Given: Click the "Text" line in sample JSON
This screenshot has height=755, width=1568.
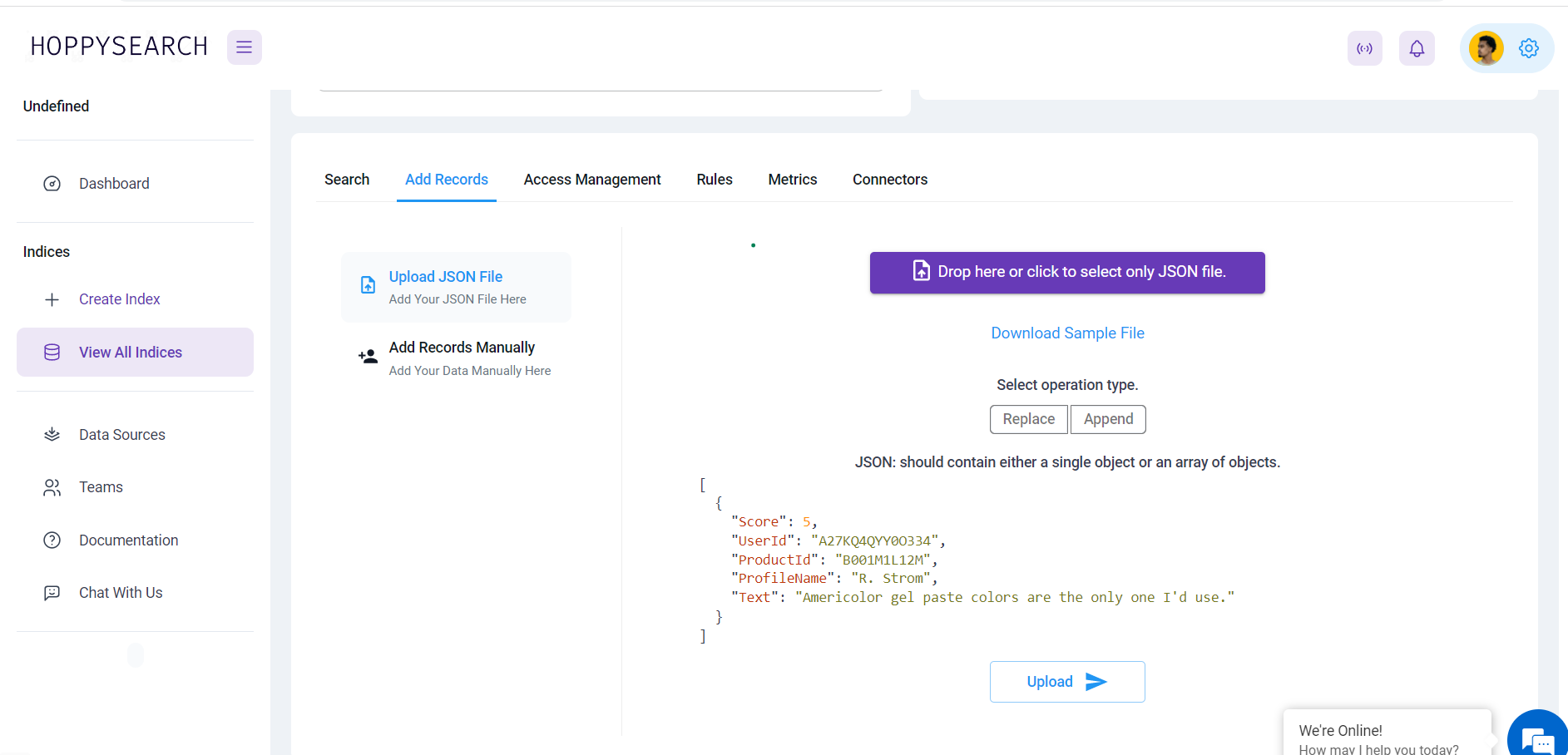Looking at the screenshot, I should [983, 598].
